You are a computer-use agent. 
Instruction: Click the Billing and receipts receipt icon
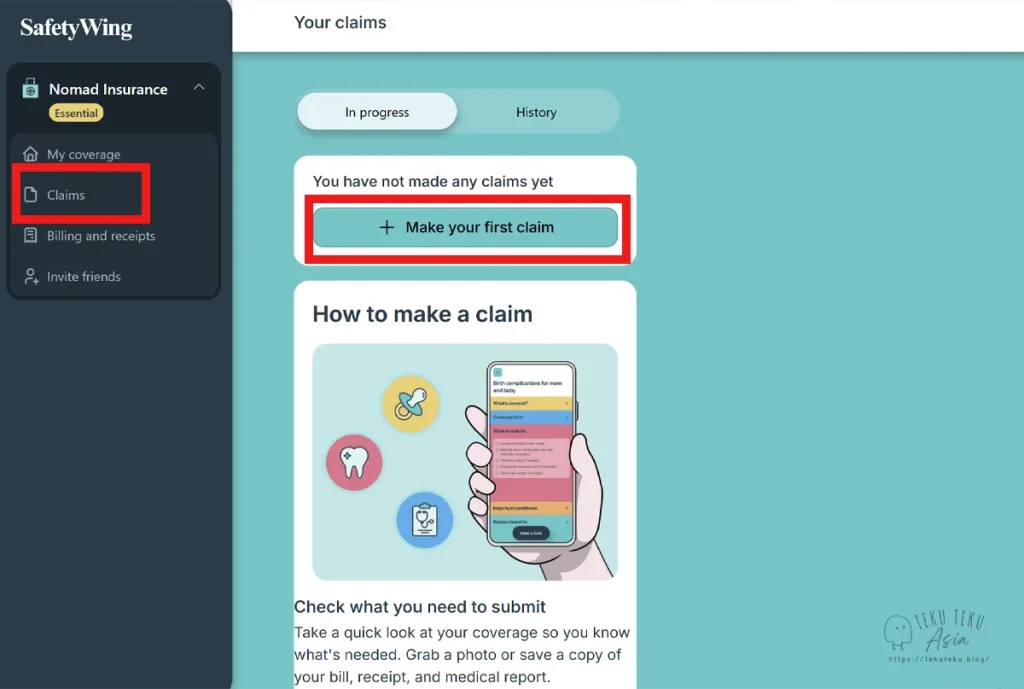tap(30, 236)
